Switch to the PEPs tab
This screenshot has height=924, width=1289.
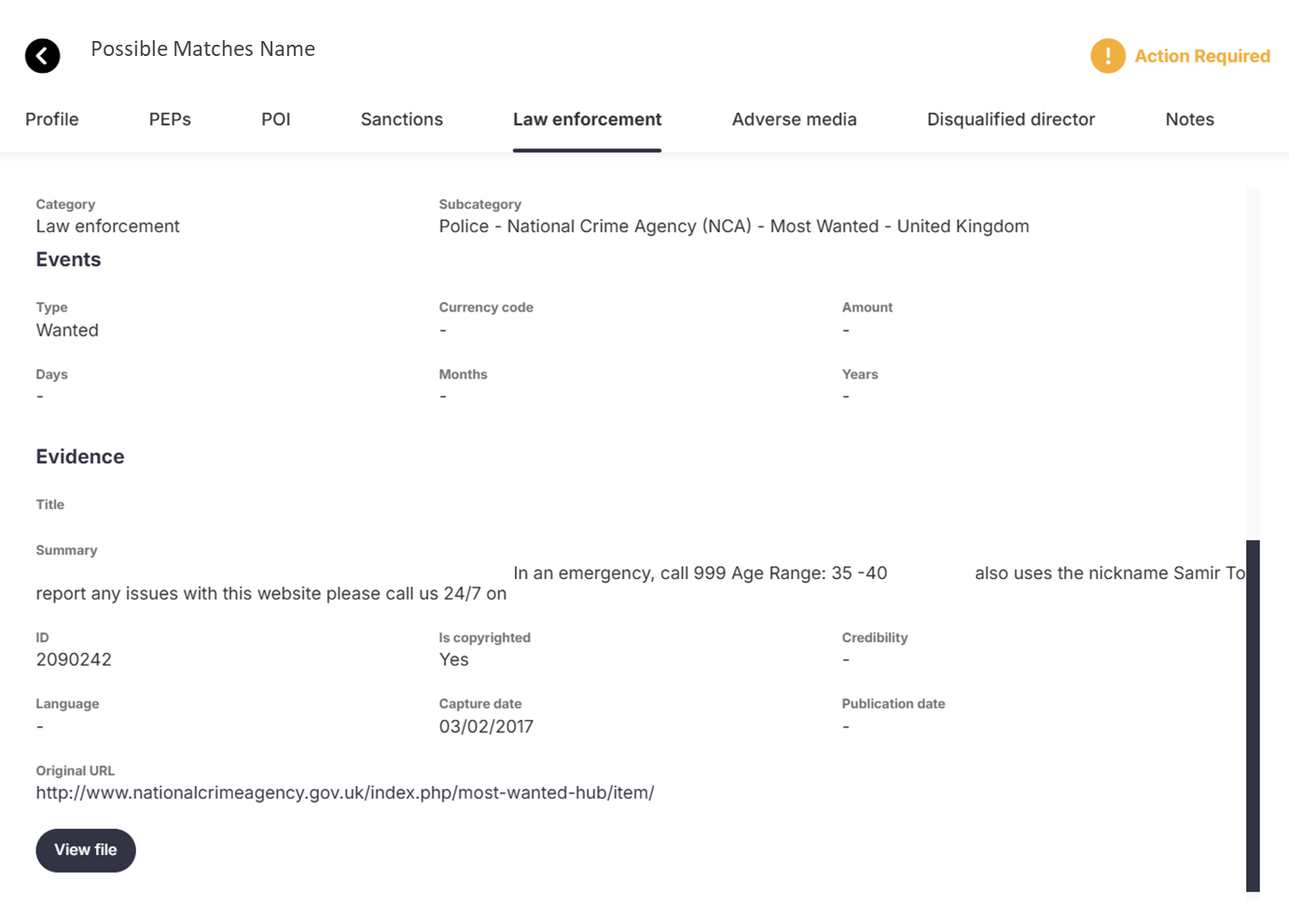(170, 119)
